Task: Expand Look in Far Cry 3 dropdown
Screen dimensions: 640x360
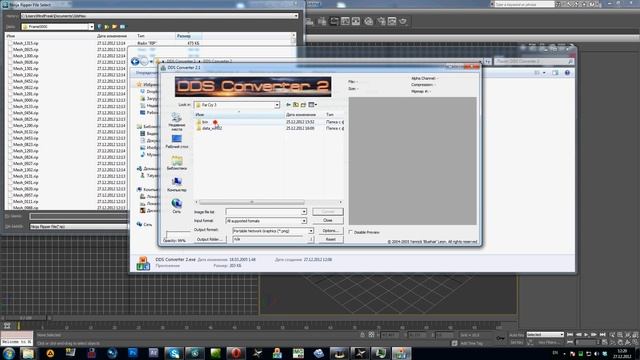Action: click(277, 105)
